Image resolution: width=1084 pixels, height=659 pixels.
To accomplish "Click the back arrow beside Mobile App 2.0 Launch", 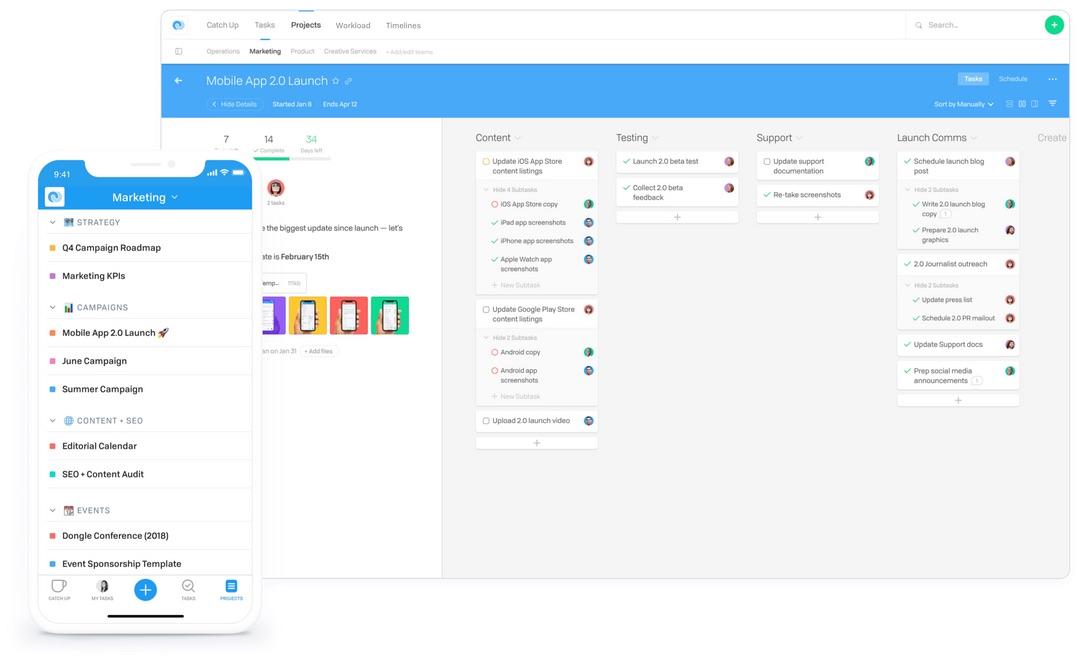I will (178, 81).
